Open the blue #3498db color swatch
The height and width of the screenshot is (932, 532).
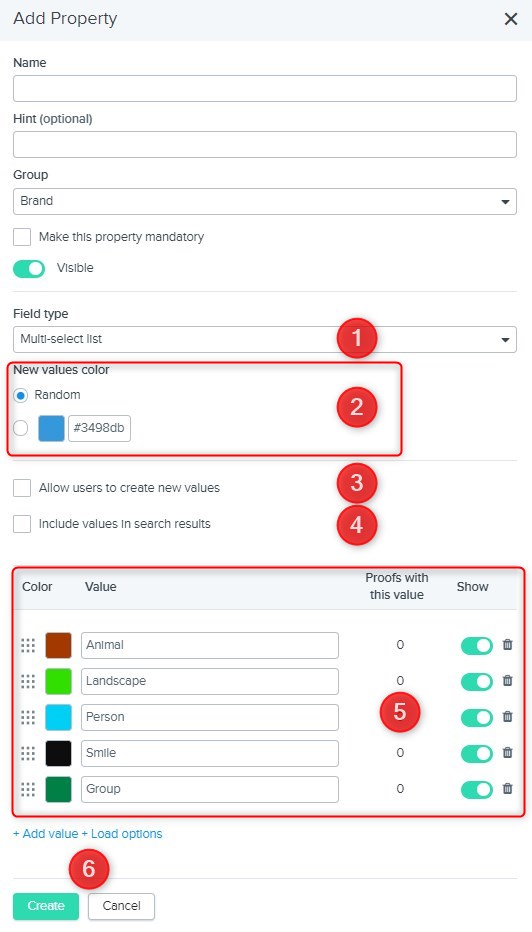coord(51,429)
